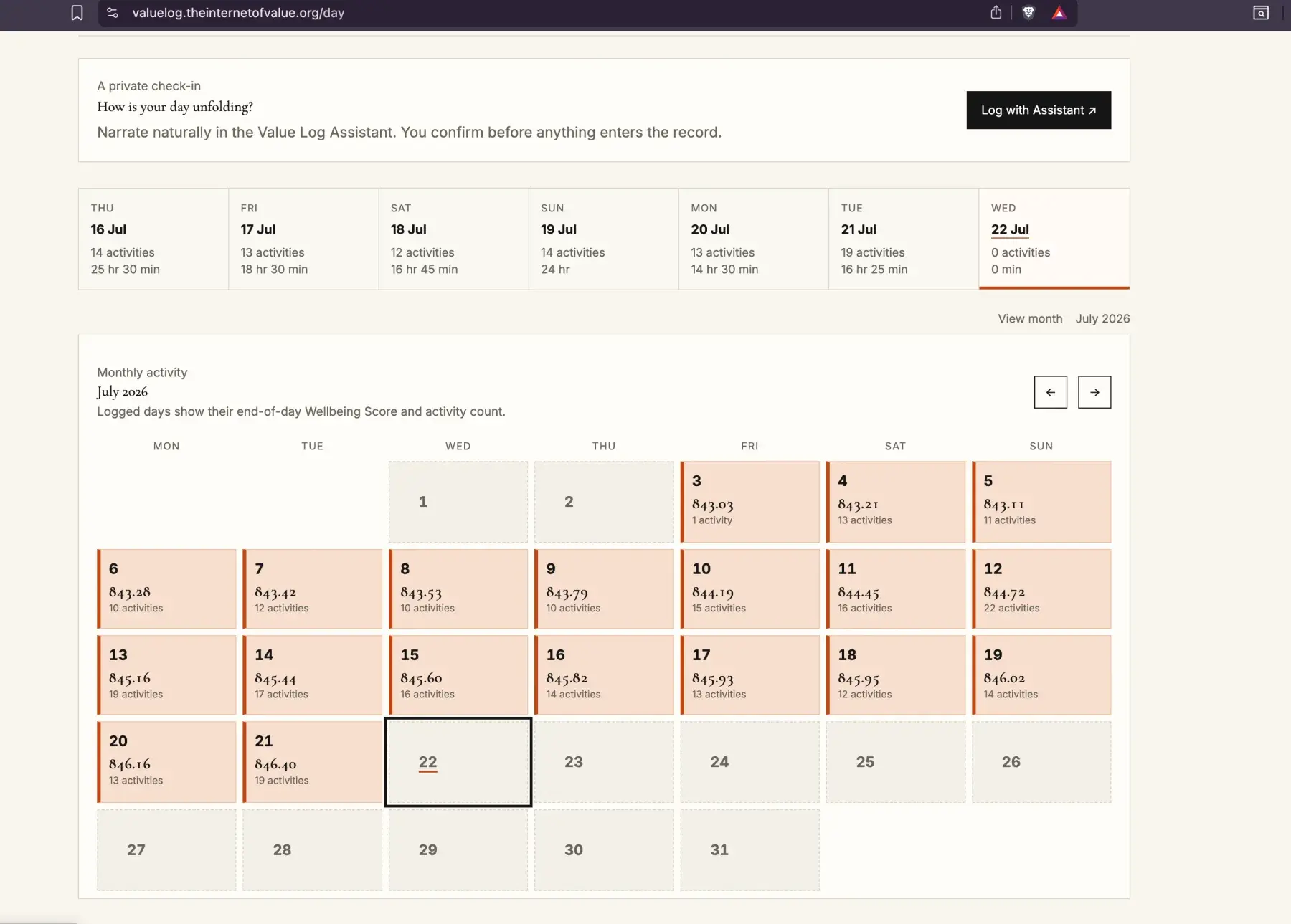Image resolution: width=1291 pixels, height=924 pixels.
Task: Select the highlighted July 22 calendar cell
Action: [x=458, y=762]
